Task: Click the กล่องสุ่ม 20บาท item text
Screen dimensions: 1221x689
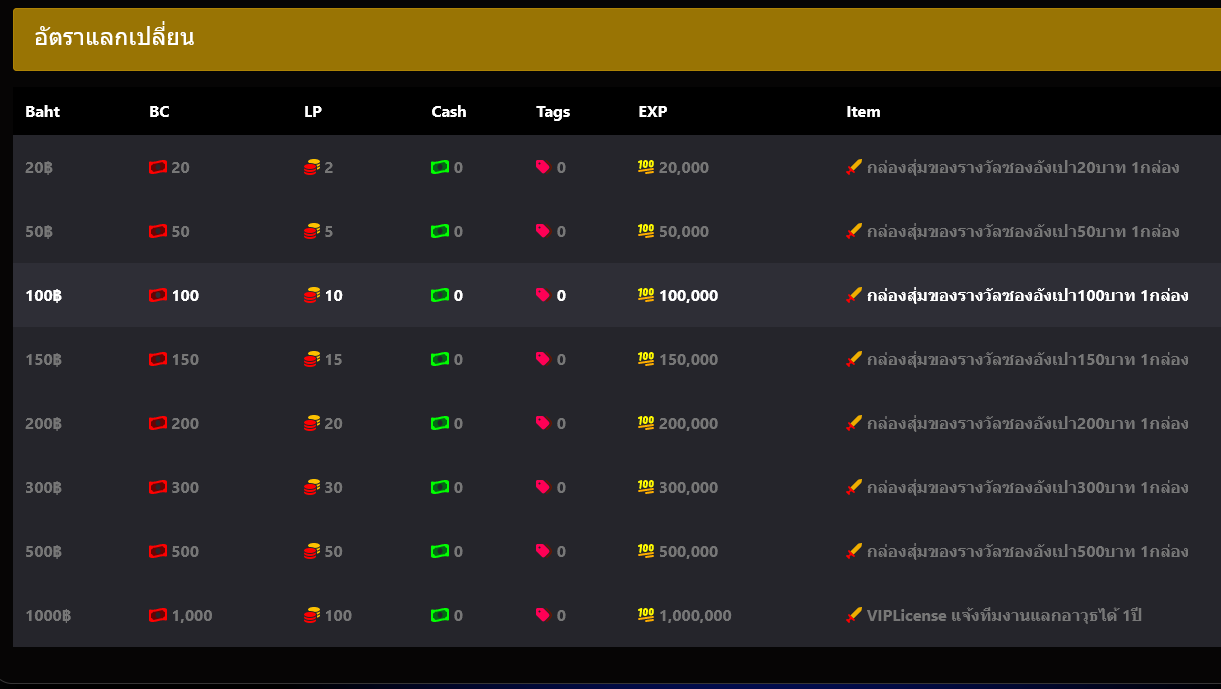Action: click(x=1022, y=168)
